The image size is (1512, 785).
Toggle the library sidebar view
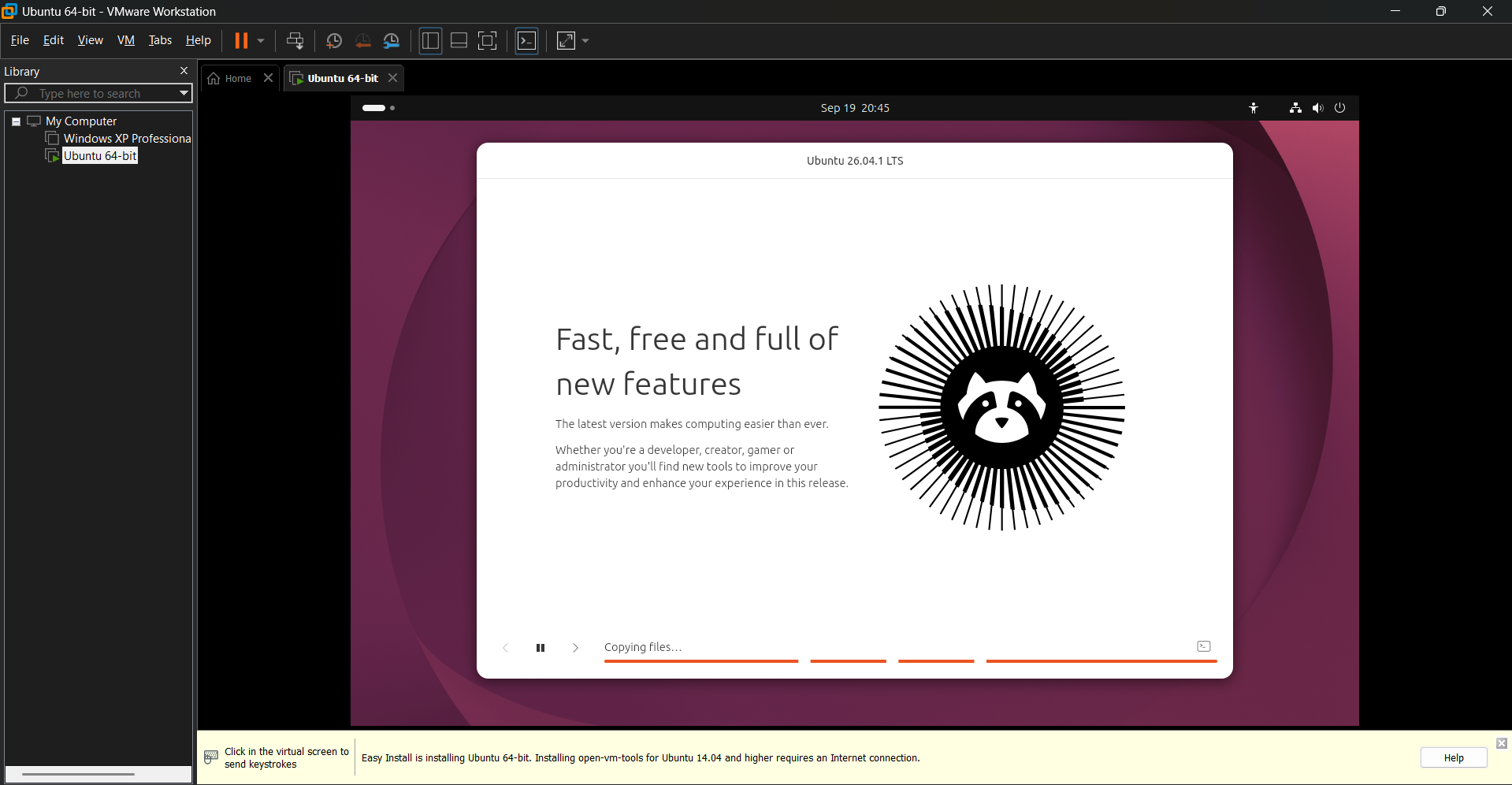[x=430, y=41]
